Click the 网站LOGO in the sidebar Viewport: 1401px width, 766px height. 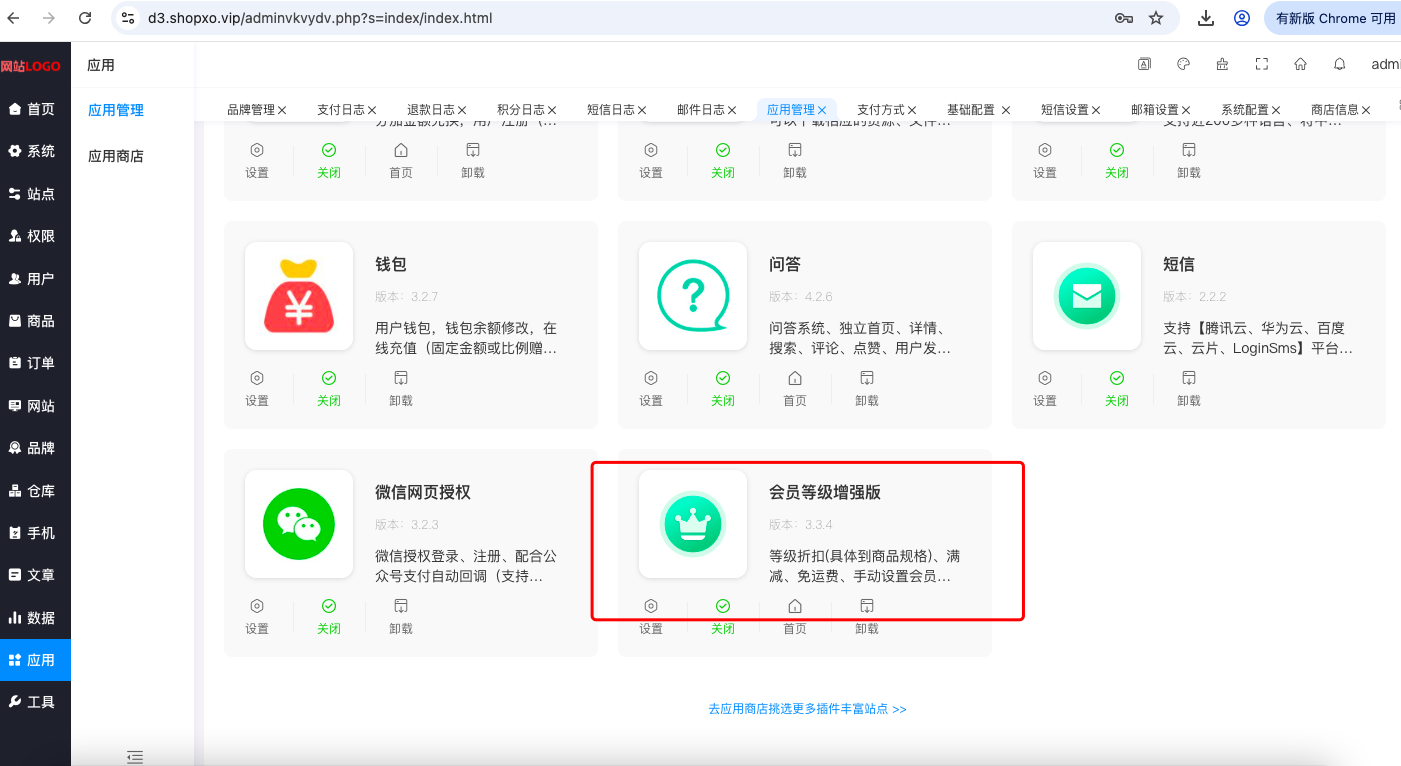[31, 66]
